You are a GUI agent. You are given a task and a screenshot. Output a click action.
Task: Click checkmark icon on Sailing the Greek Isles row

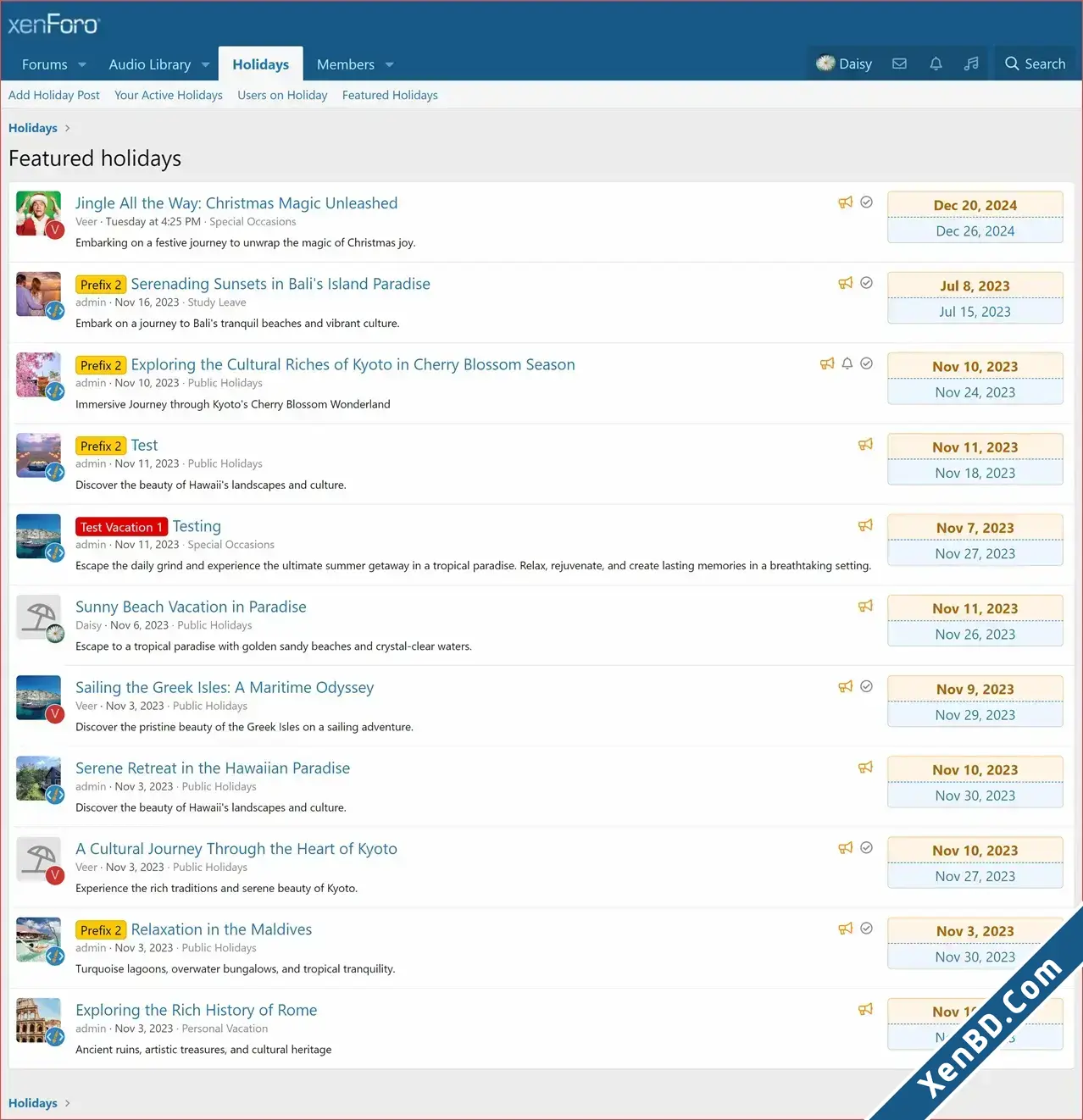866,686
